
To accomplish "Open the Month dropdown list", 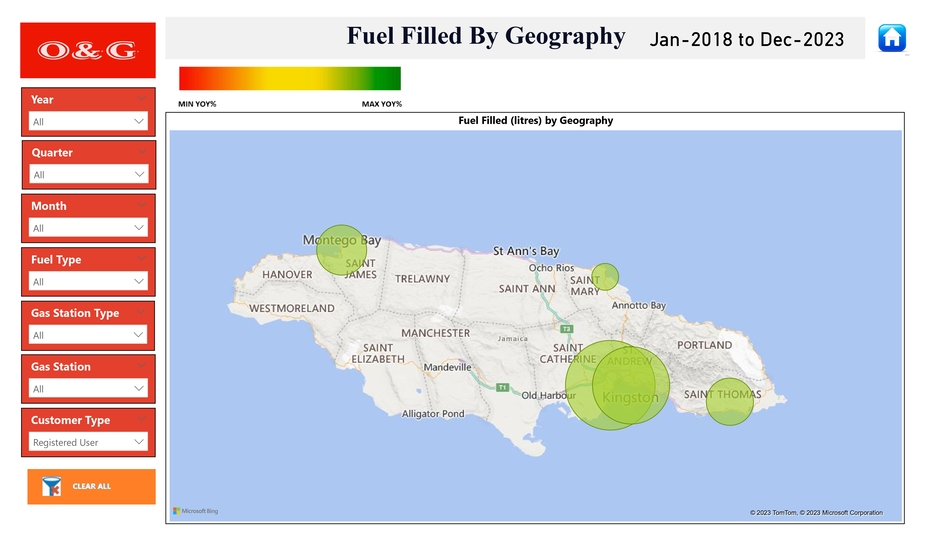I will click(x=139, y=228).
